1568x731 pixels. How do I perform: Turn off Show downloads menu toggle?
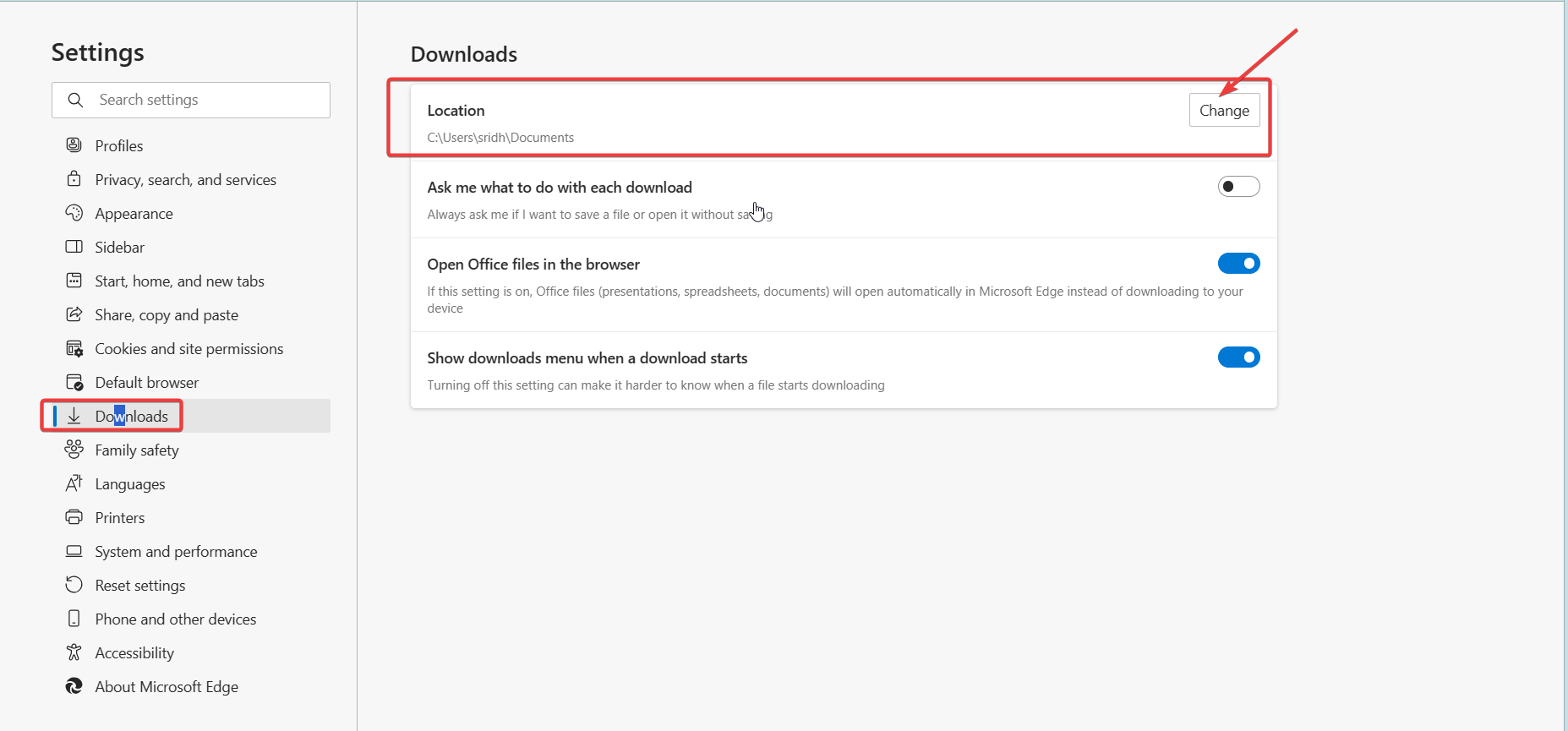[1238, 357]
